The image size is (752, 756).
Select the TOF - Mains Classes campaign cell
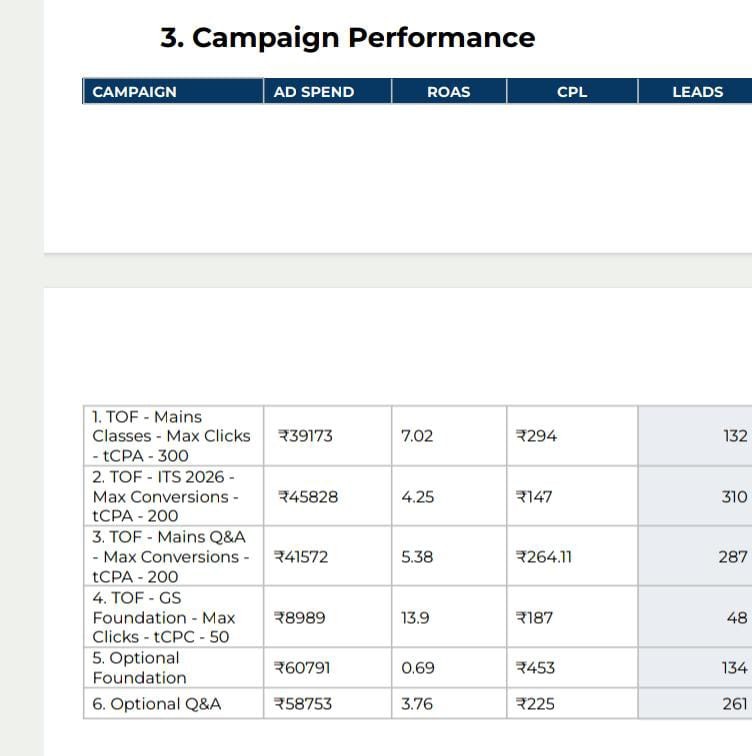pyautogui.click(x=171, y=436)
